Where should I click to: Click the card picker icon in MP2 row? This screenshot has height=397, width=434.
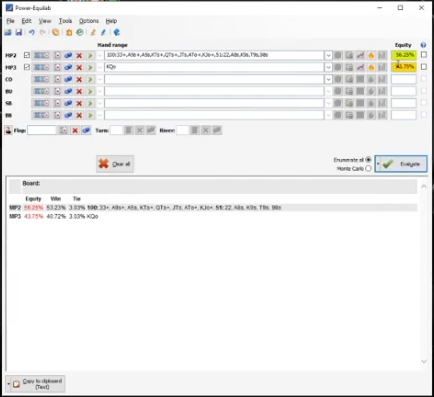pos(57,55)
